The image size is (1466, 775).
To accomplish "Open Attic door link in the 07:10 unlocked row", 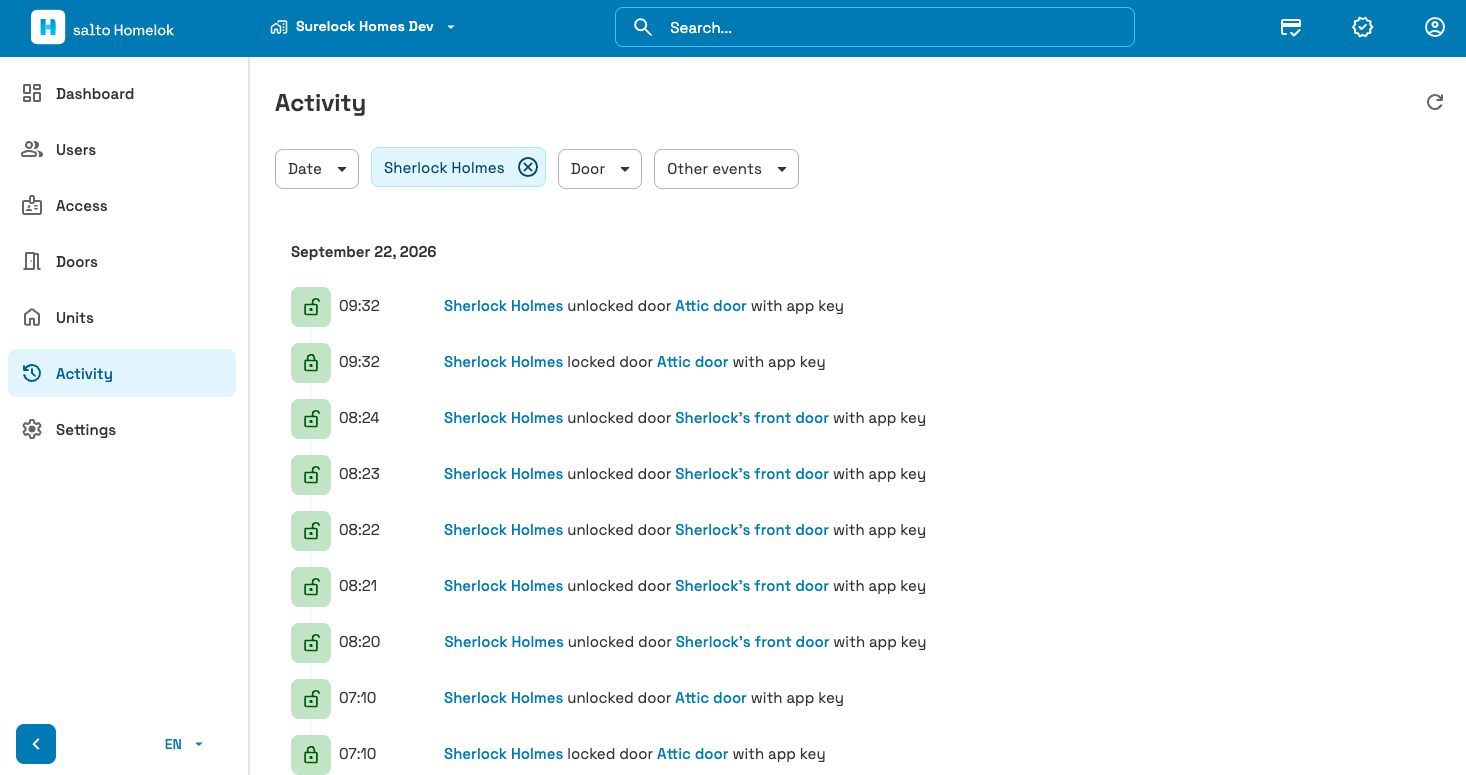I will [x=711, y=698].
